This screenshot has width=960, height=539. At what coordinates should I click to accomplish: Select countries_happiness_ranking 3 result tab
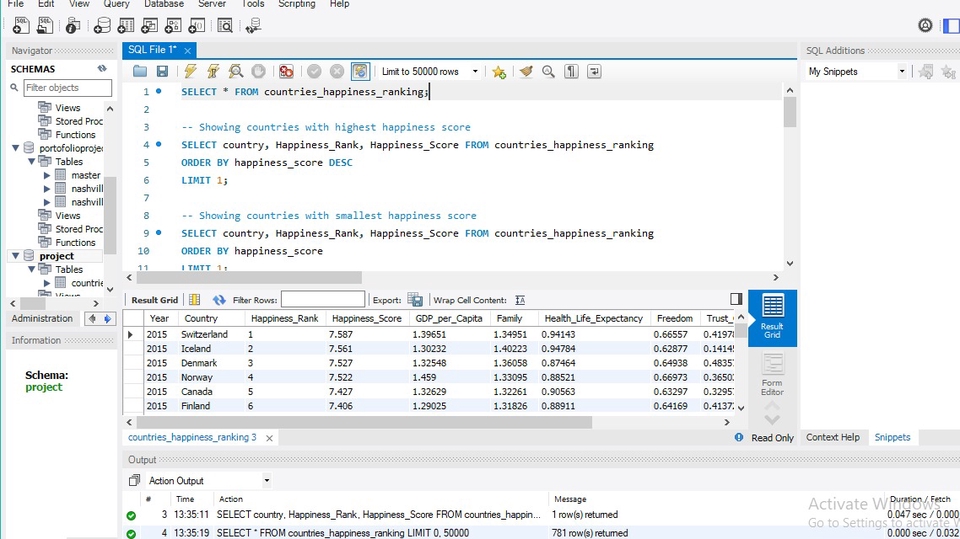click(x=192, y=437)
